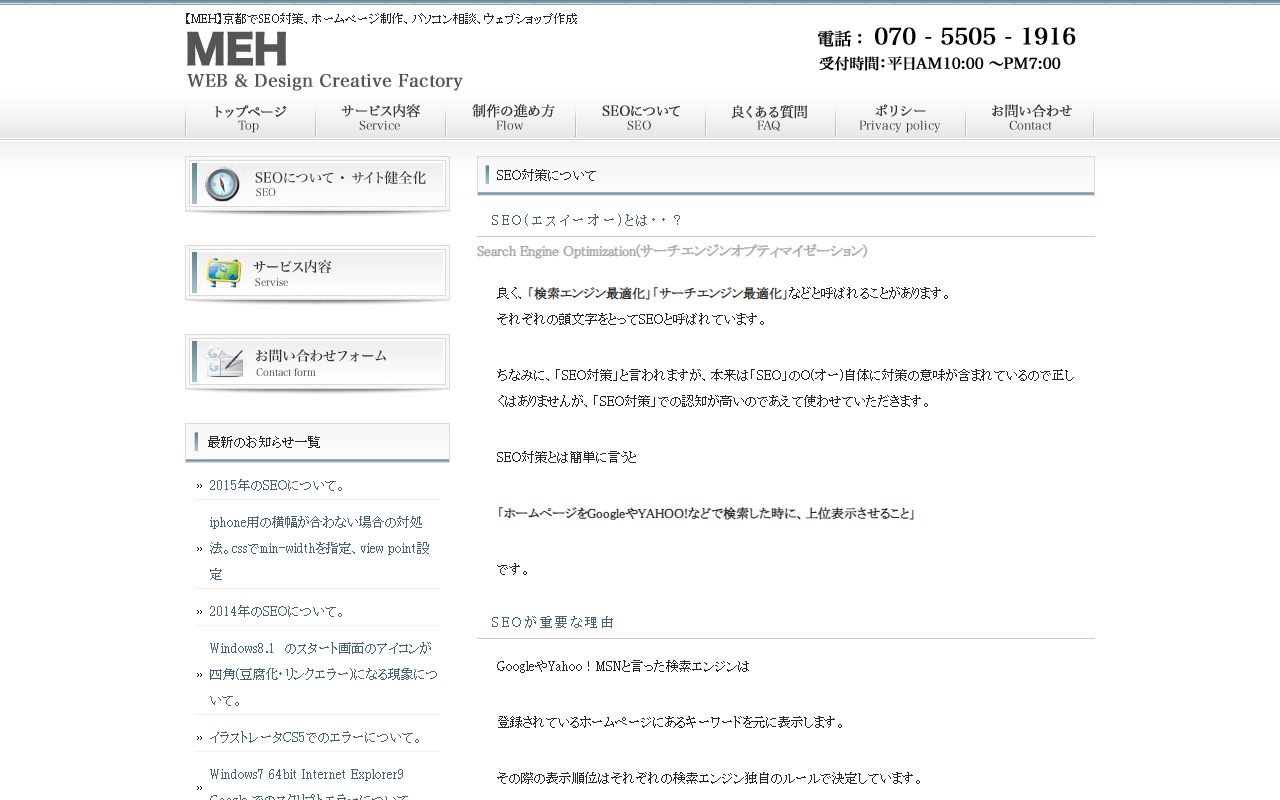Select SEOについて in navigation bar
This screenshot has width=1280, height=800.
pos(640,118)
